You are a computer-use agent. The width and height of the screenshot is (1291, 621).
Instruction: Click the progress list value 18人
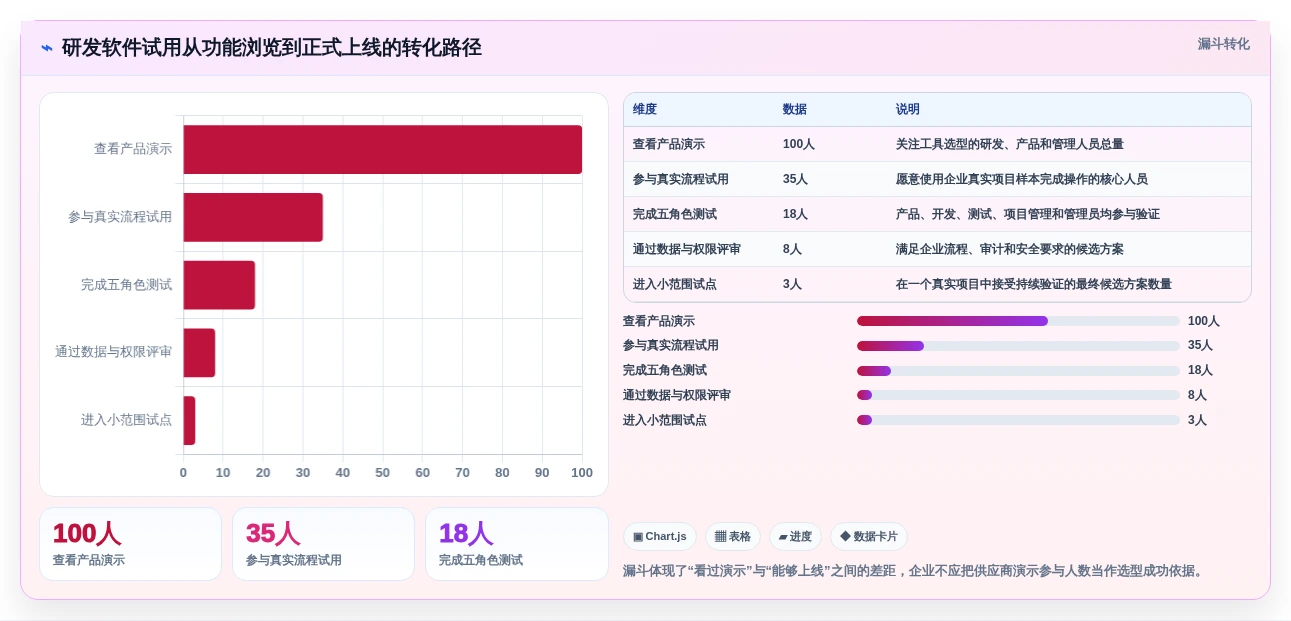[x=1201, y=371]
